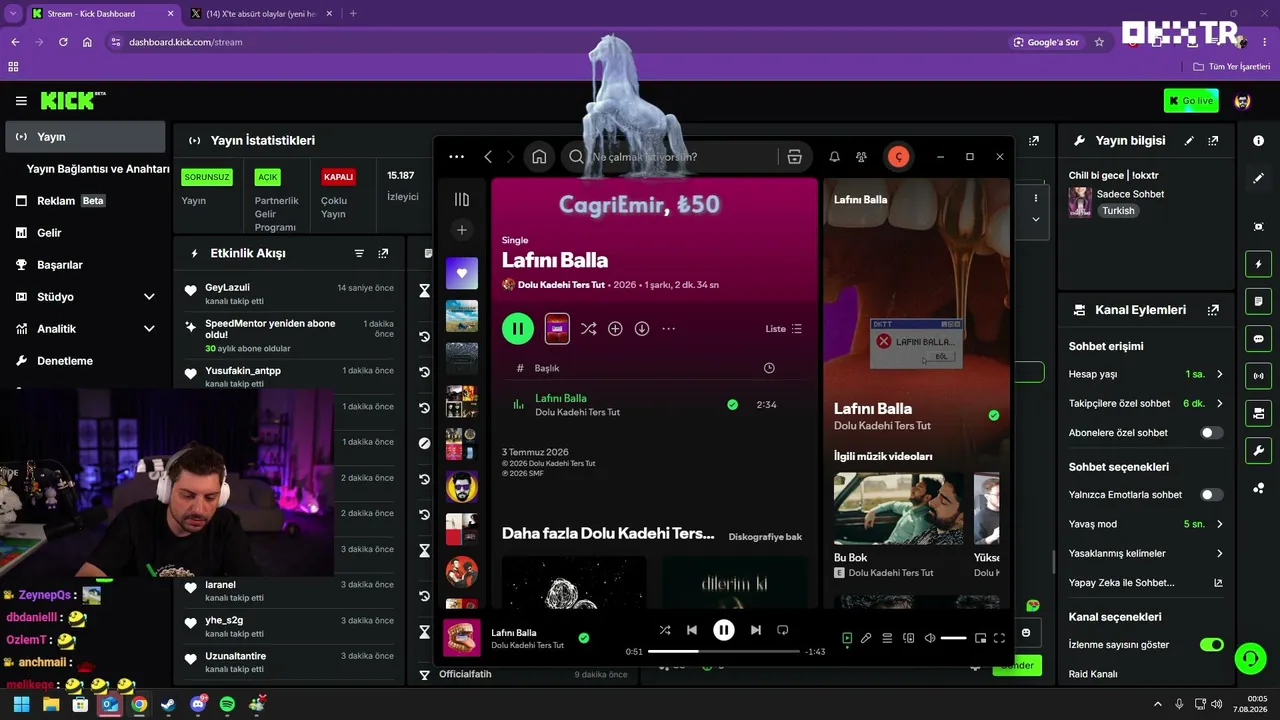
Task: Show lyrics with microphone icon
Action: (x=866, y=638)
